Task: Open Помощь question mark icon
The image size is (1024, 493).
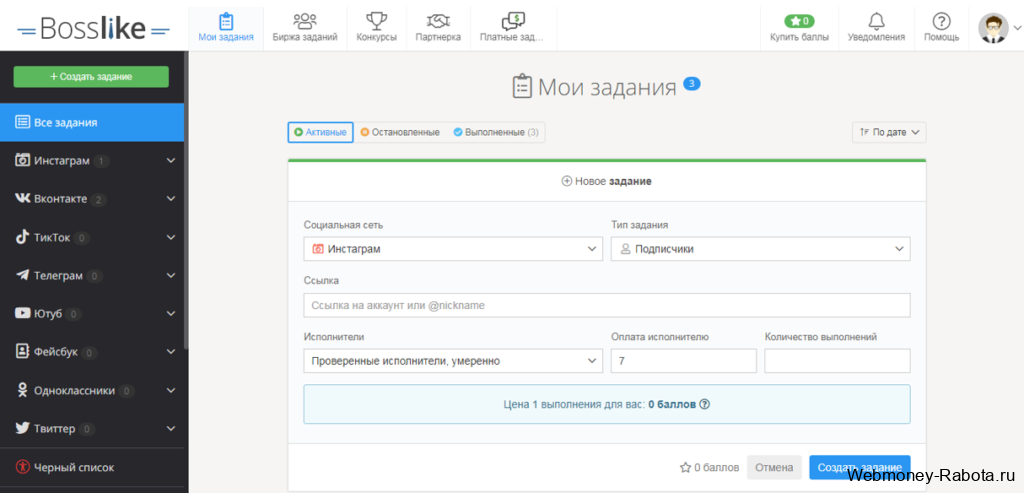Action: [x=941, y=21]
